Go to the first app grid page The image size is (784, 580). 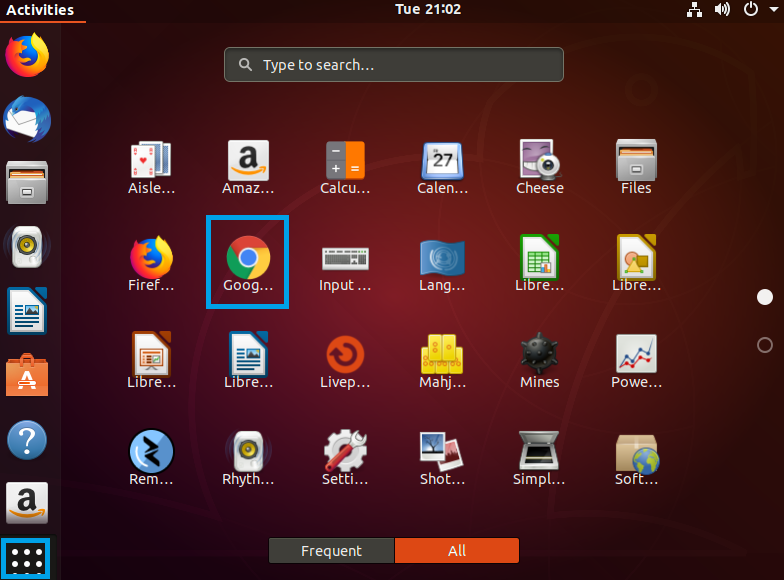pyautogui.click(x=764, y=297)
